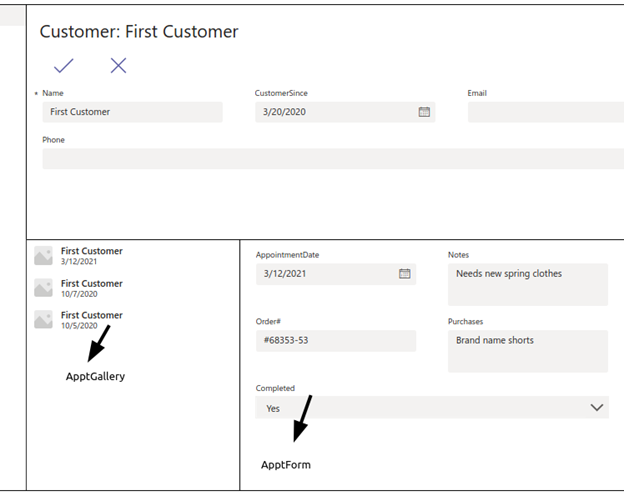Click image placeholder of 10/5/2020 appointment

tap(43, 320)
